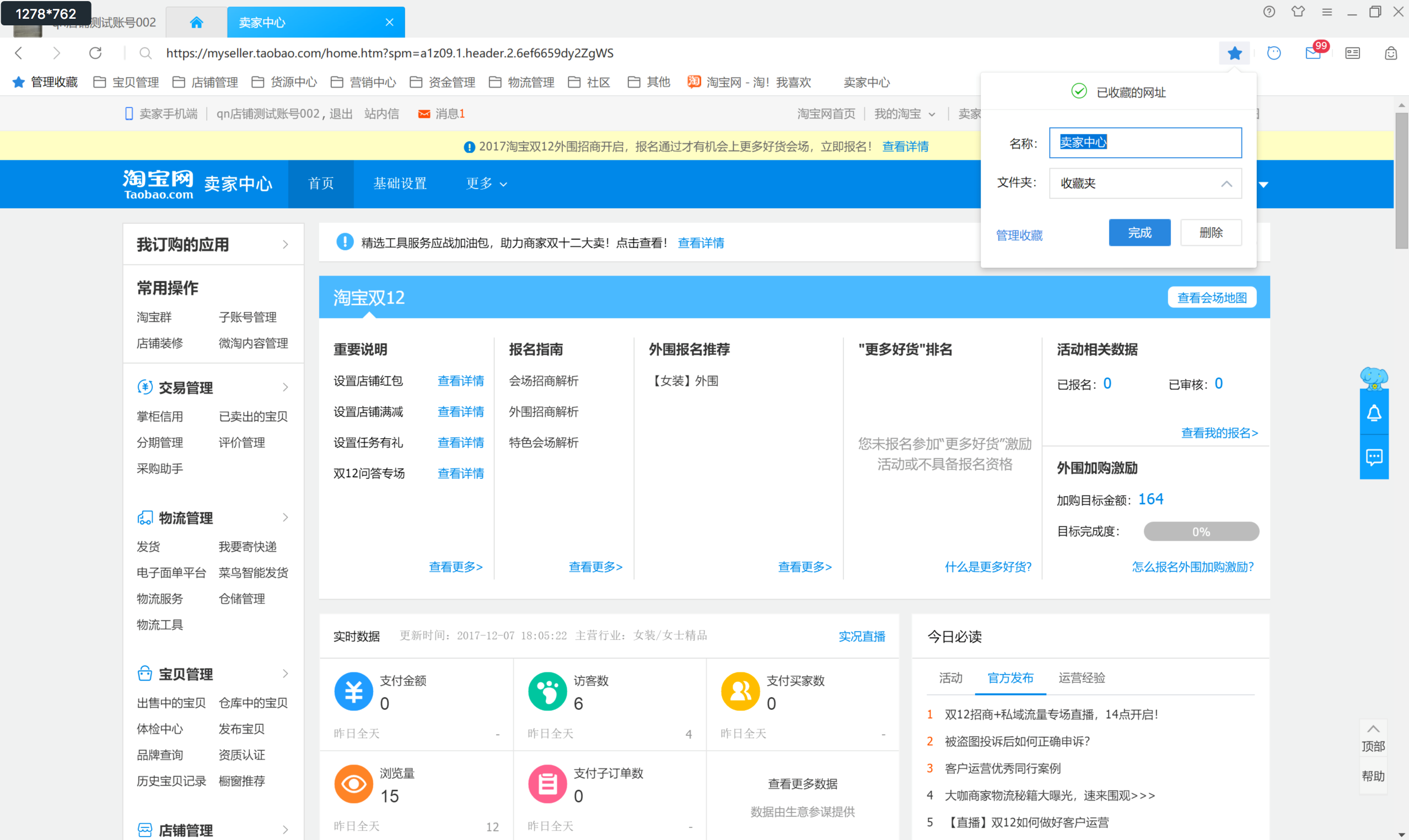Click the blue bookmark star icon
1409x840 pixels.
point(1235,53)
